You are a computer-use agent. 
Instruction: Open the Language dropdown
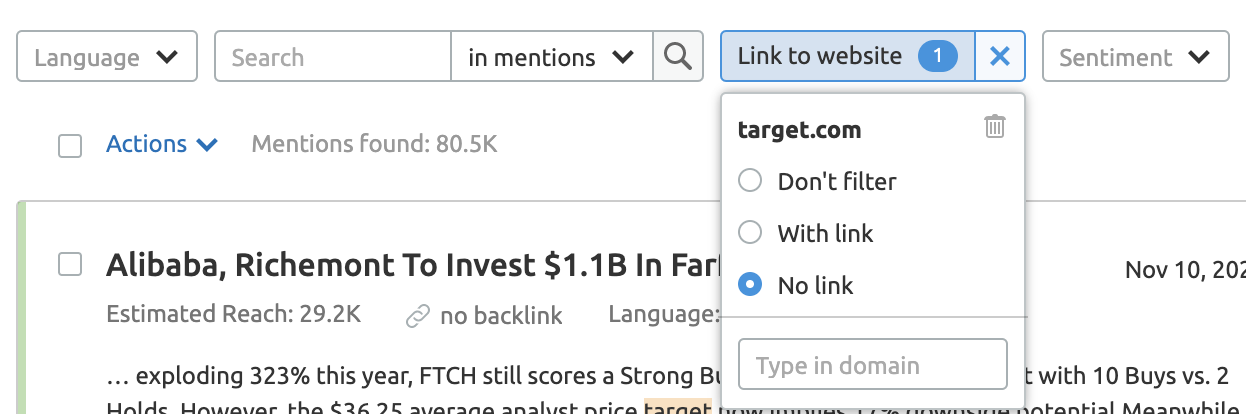[106, 57]
